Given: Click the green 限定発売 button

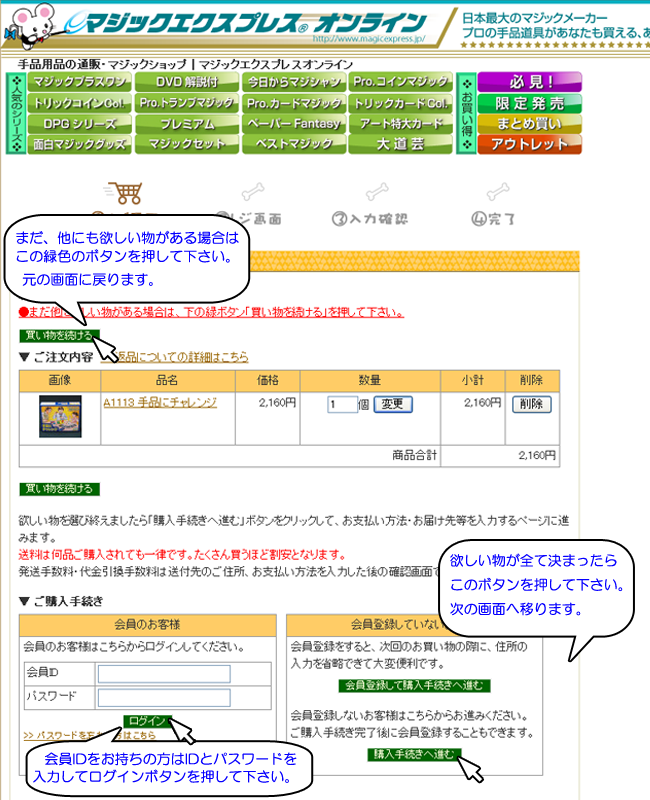Looking at the screenshot, I should click(x=530, y=103).
